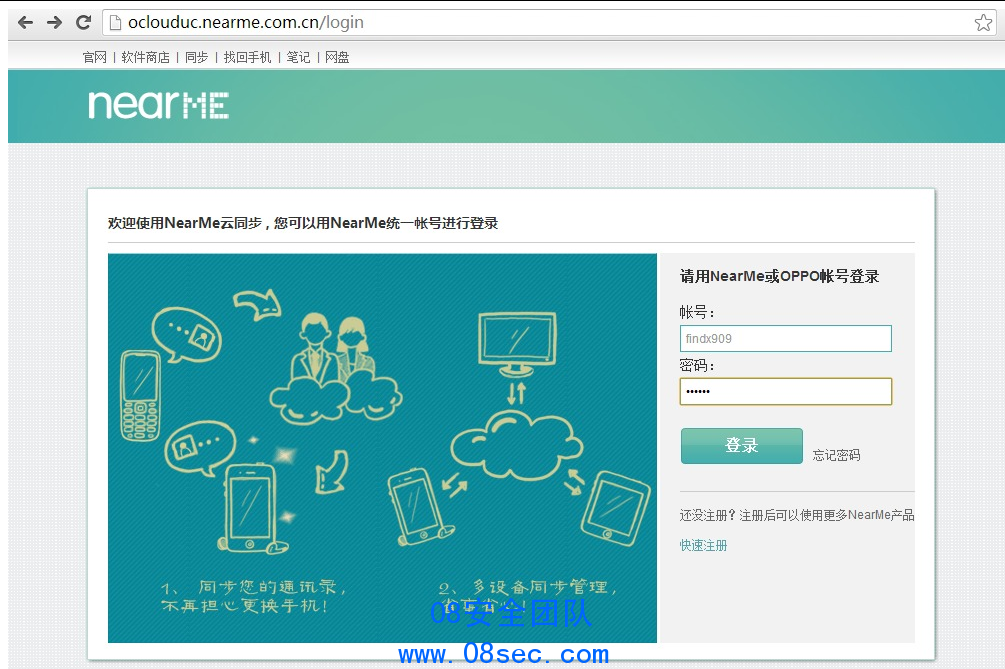Click the 快速注册 link
Viewport: 1005px width, 669px height.
coord(704,545)
